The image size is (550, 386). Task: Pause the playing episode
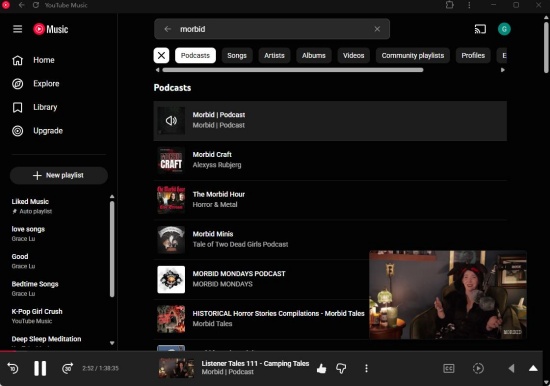tap(40, 368)
